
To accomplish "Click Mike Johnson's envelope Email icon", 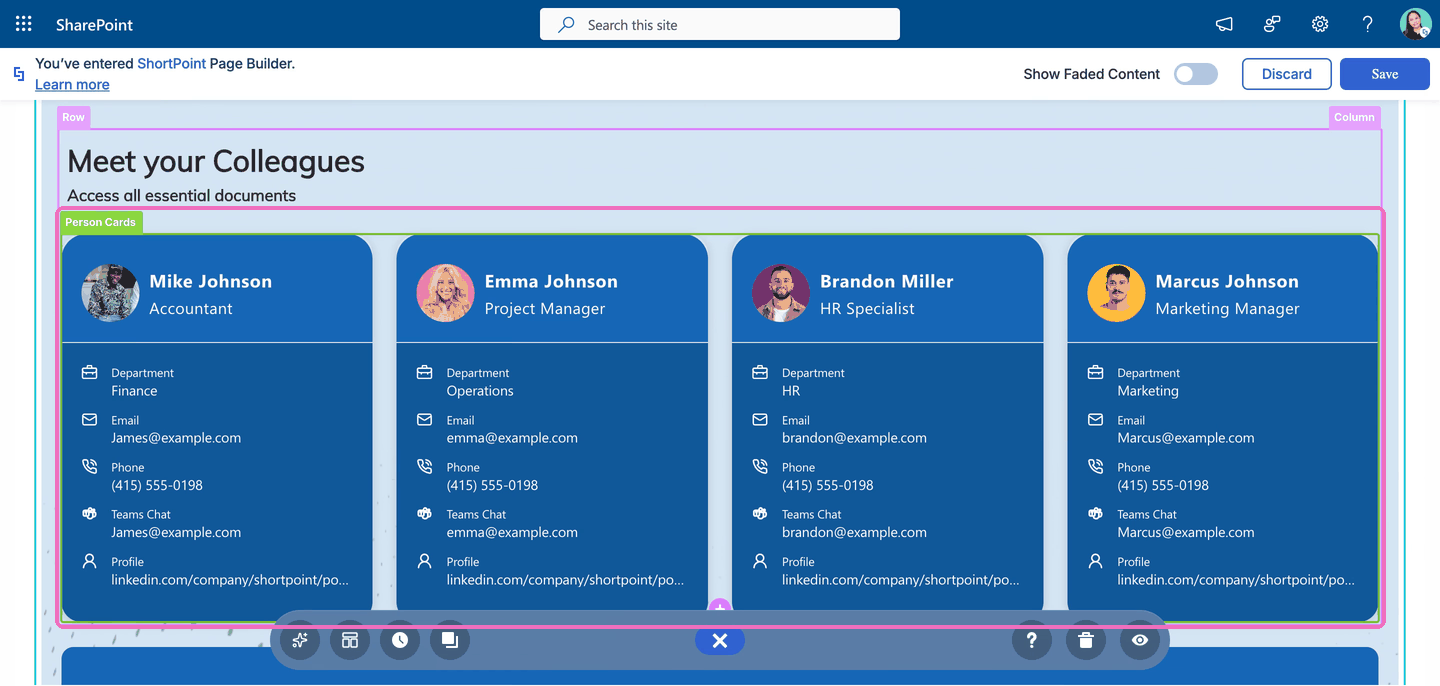I will pos(90,420).
